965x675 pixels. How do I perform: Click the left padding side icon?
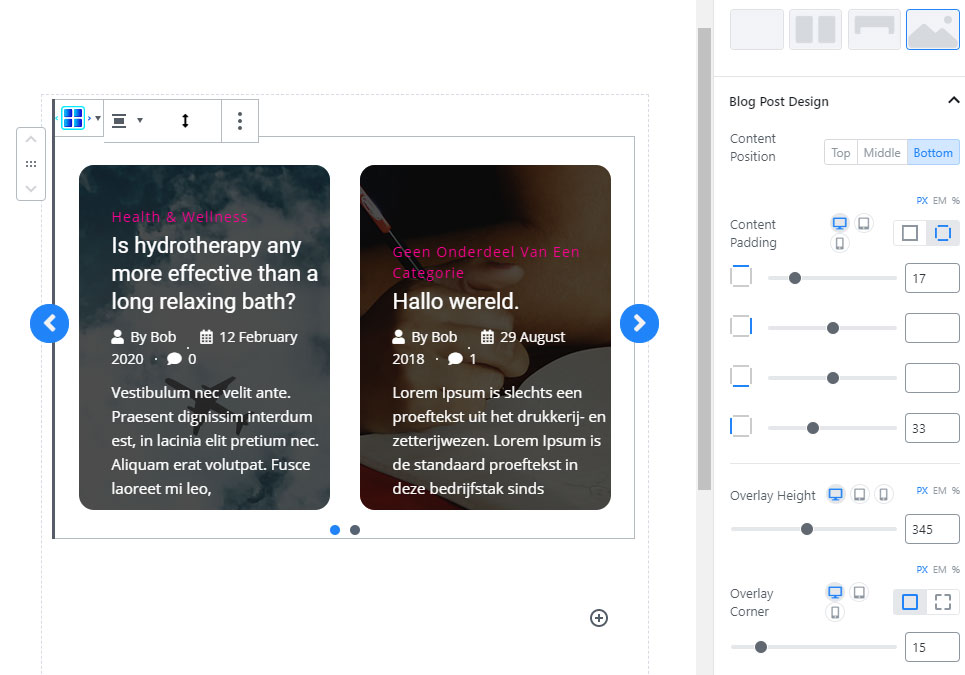[x=741, y=426]
